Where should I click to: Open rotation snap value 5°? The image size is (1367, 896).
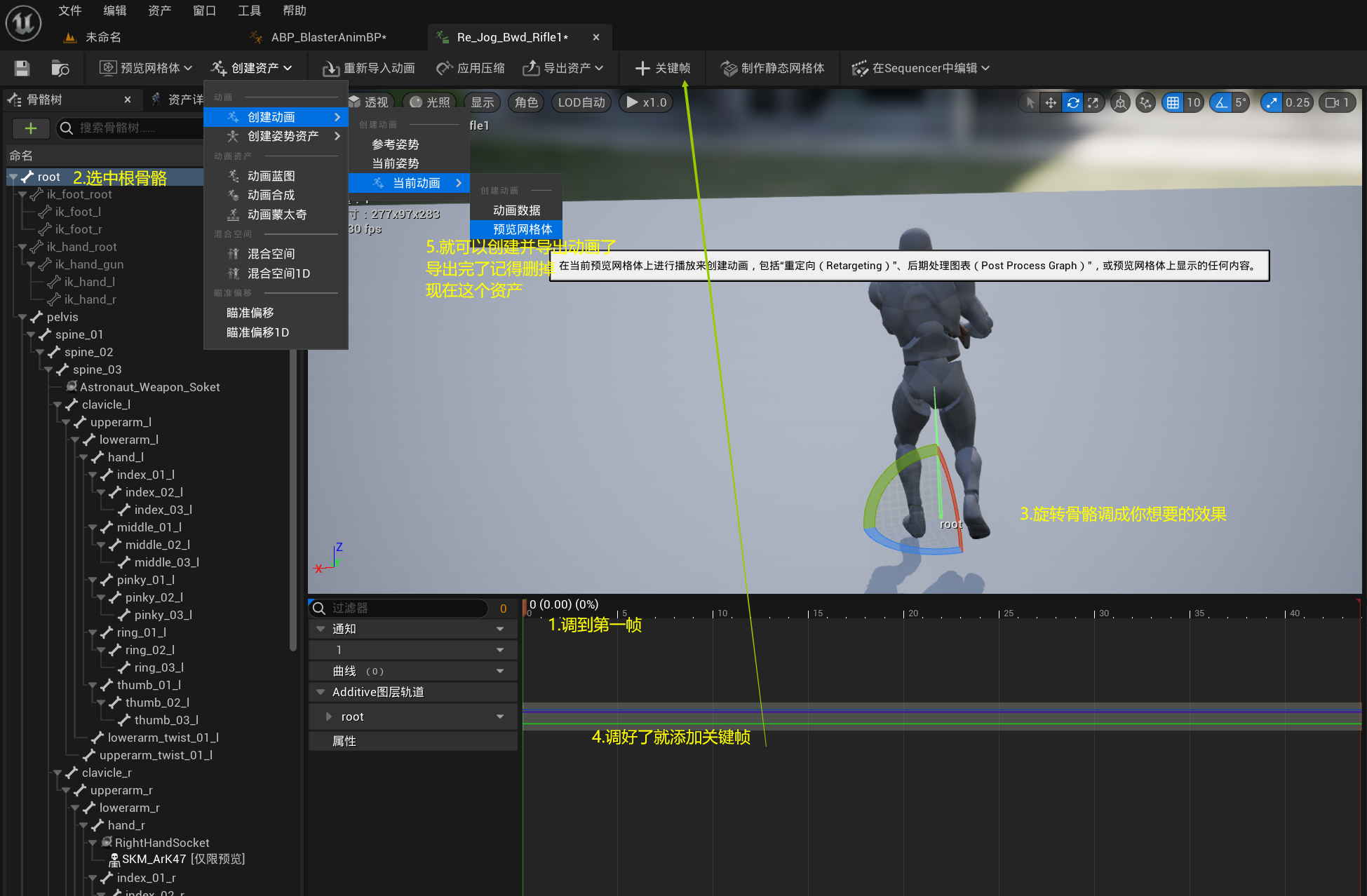click(x=1241, y=102)
